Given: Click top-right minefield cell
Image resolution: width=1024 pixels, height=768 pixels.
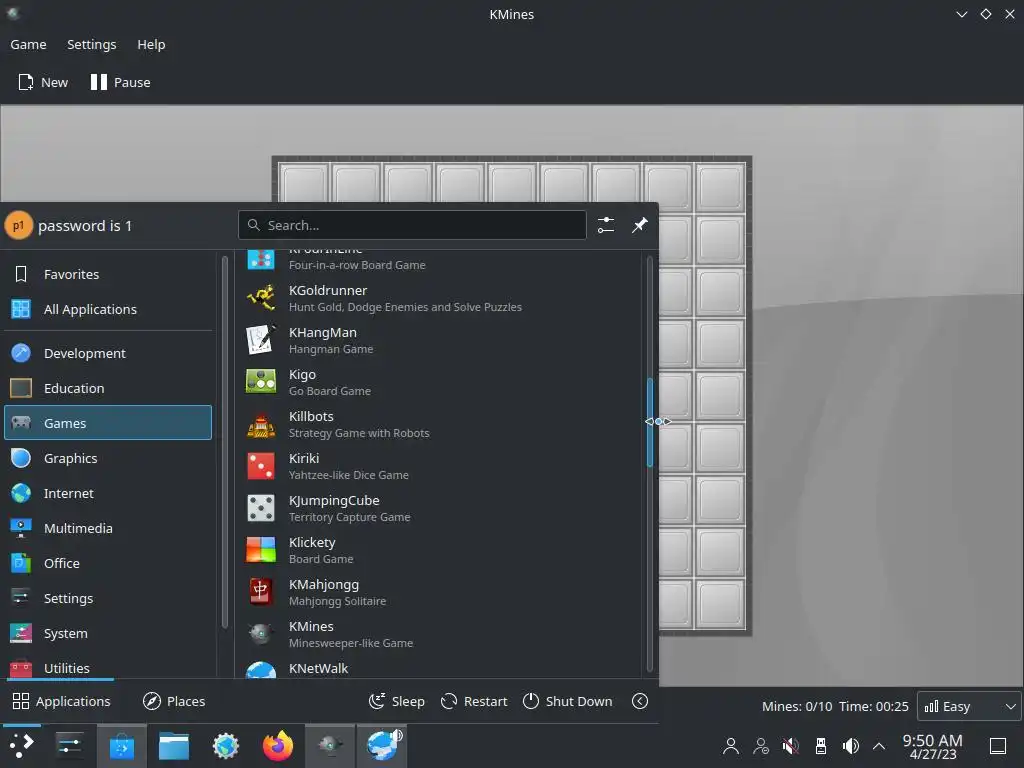Looking at the screenshot, I should click(x=720, y=187).
